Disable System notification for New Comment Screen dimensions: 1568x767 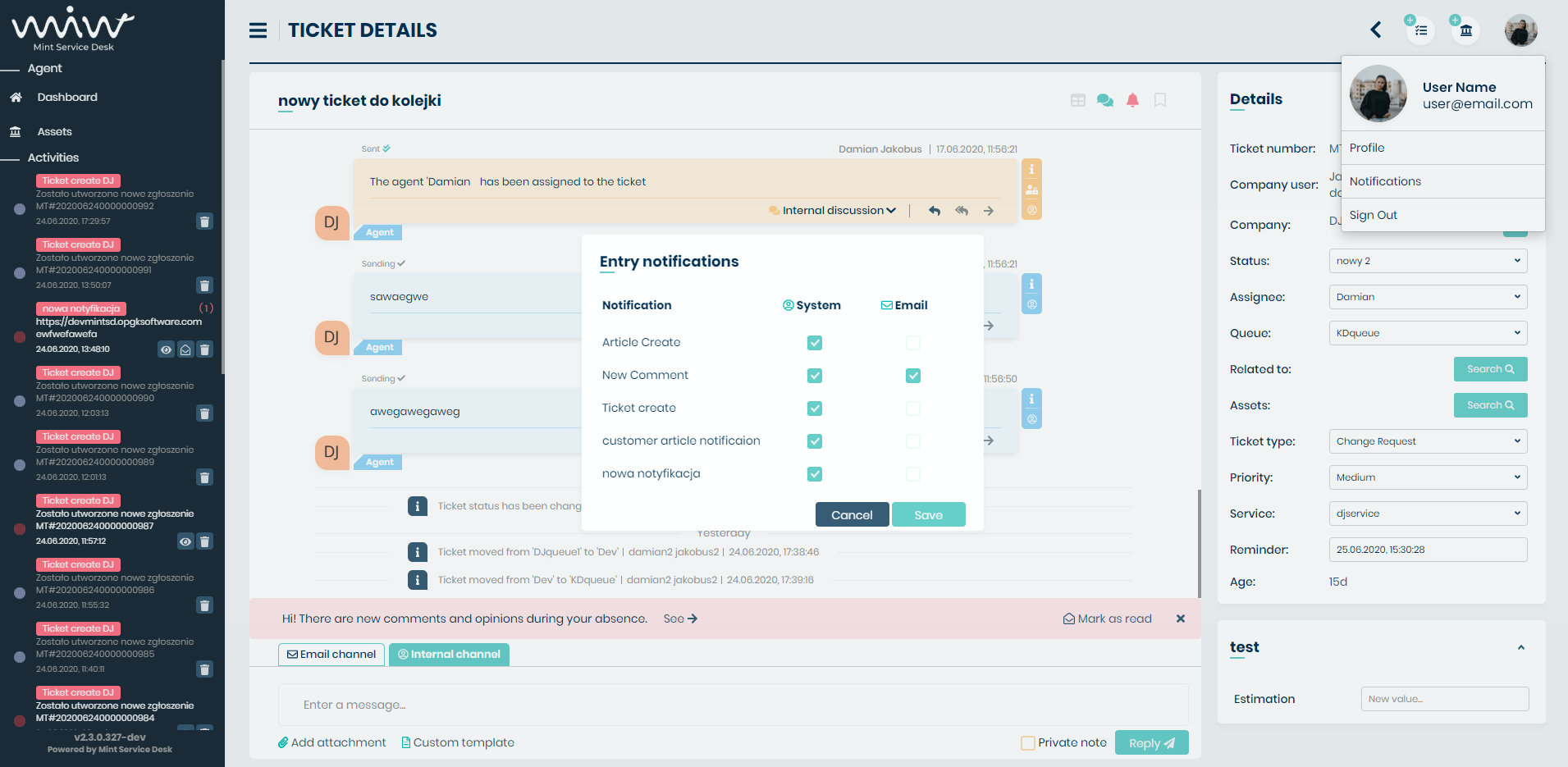click(814, 375)
